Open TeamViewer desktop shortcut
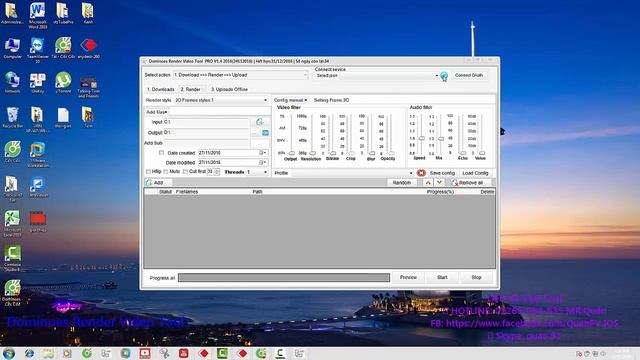 point(38,50)
